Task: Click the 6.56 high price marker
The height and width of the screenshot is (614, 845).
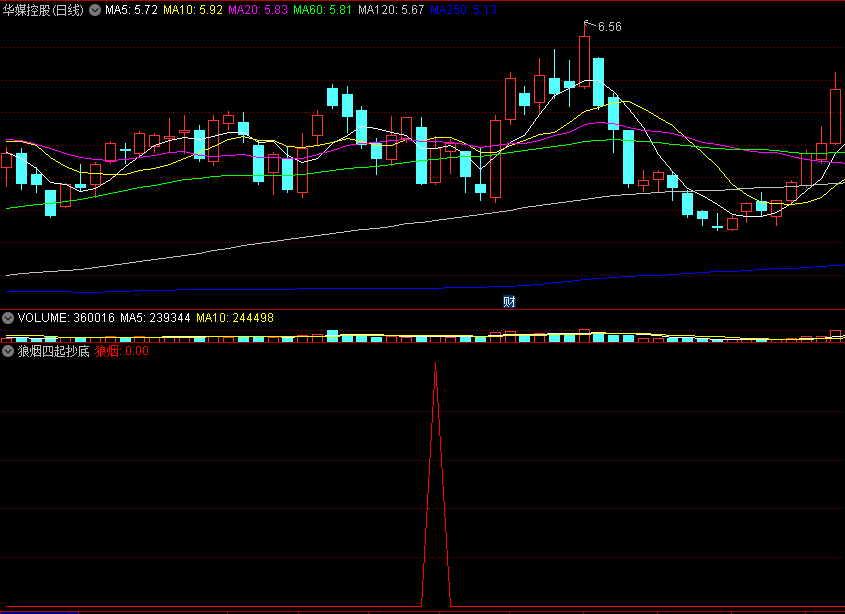Action: click(x=609, y=26)
